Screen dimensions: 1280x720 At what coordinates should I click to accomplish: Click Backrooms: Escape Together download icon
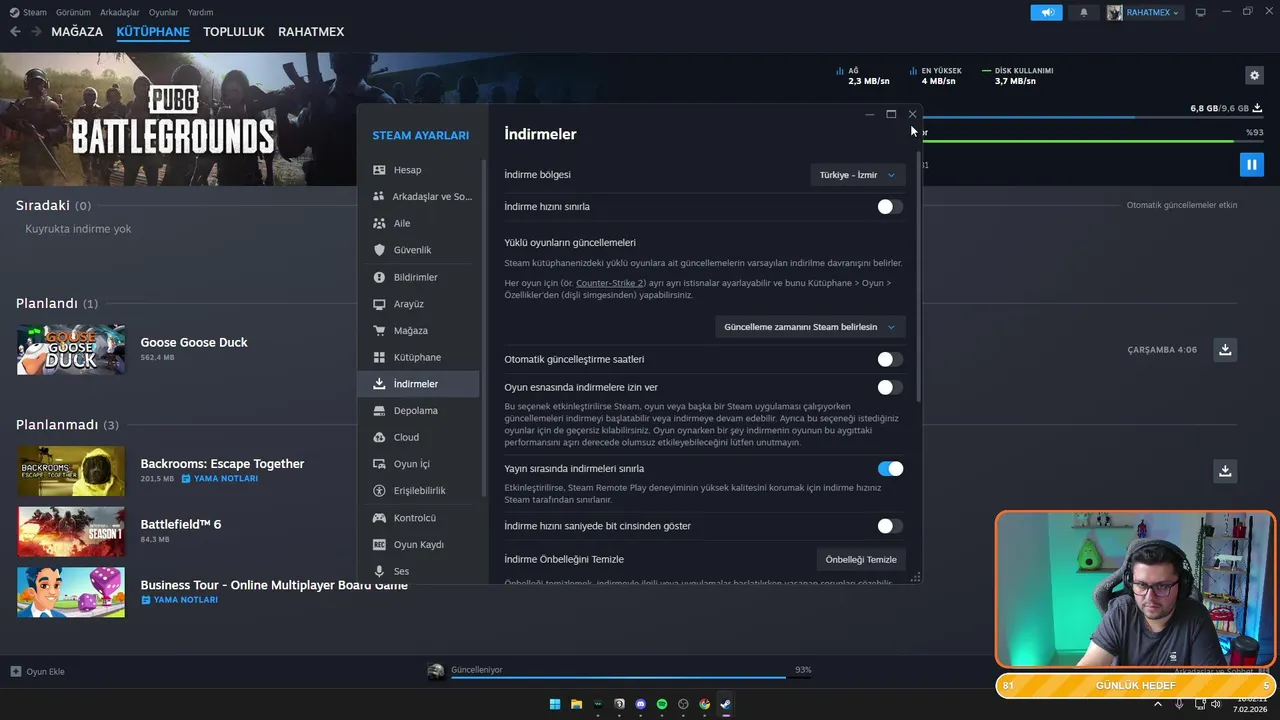tap(1225, 471)
